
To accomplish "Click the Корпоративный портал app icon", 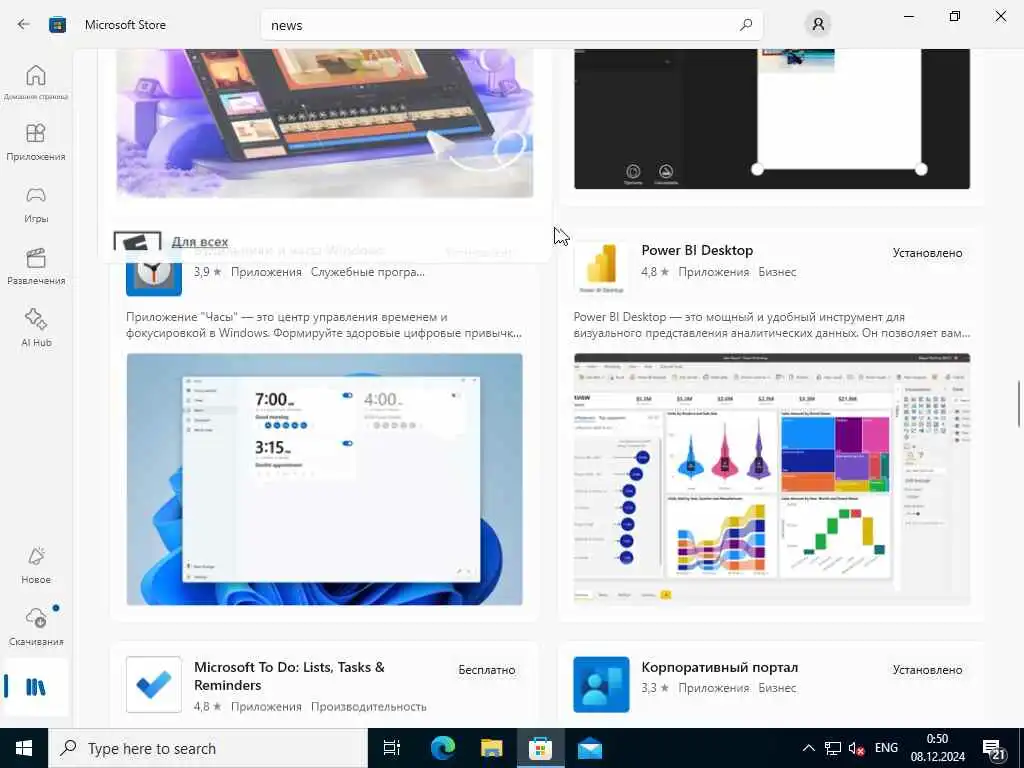I will click(x=601, y=684).
